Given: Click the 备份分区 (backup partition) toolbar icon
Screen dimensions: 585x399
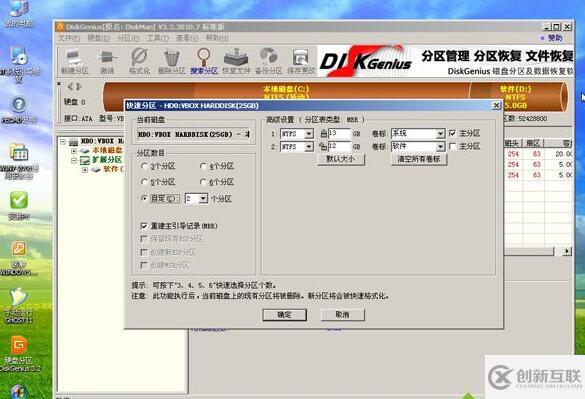Looking at the screenshot, I should coord(268,61).
